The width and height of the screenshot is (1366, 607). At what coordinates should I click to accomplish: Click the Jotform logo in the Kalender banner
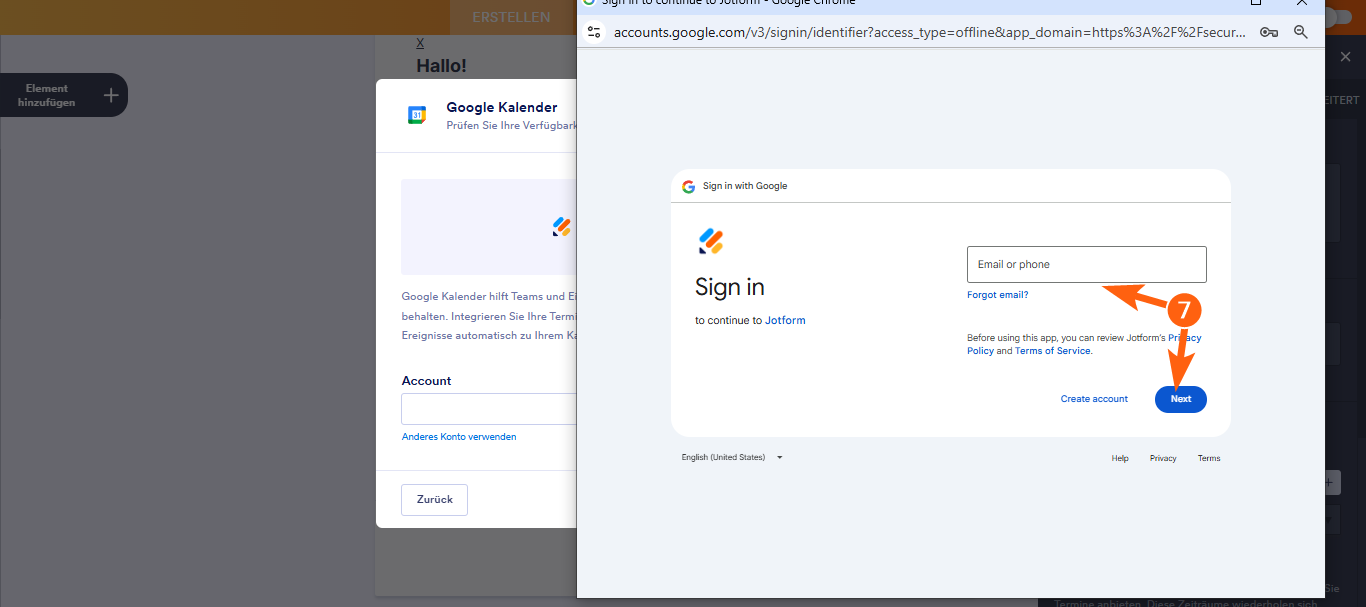tap(562, 227)
